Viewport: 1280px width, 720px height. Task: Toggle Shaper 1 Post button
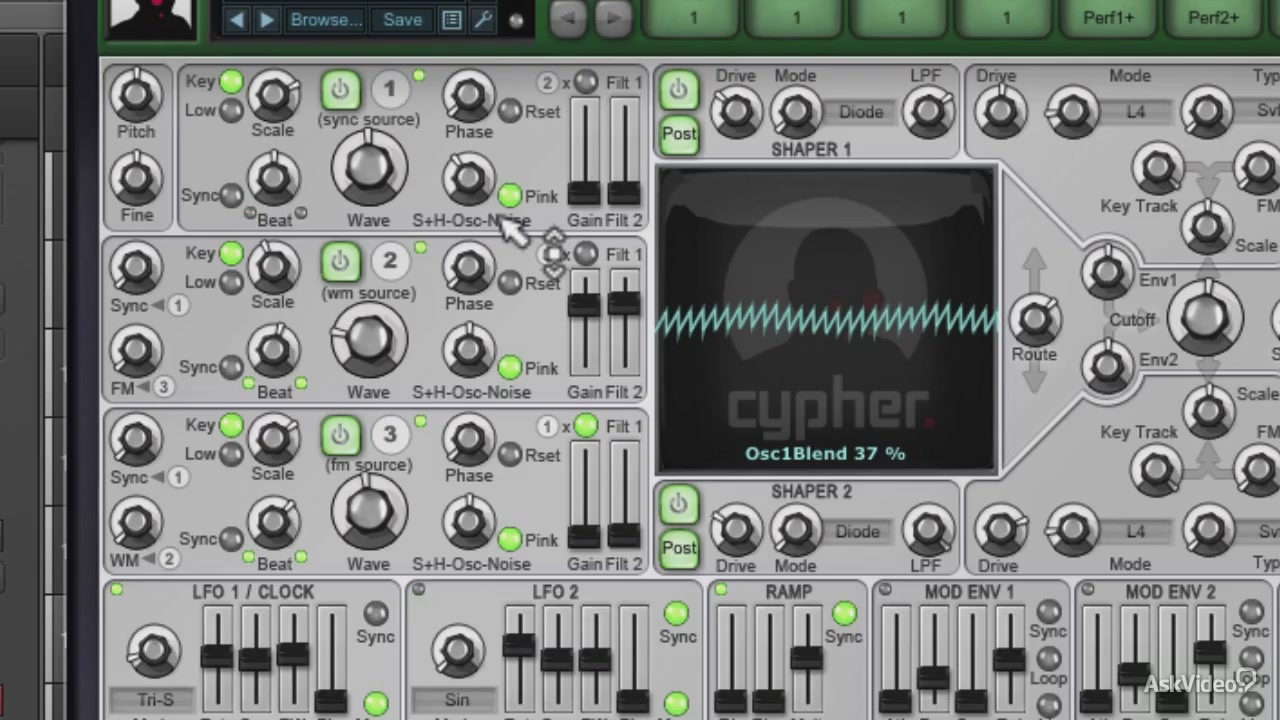[678, 134]
